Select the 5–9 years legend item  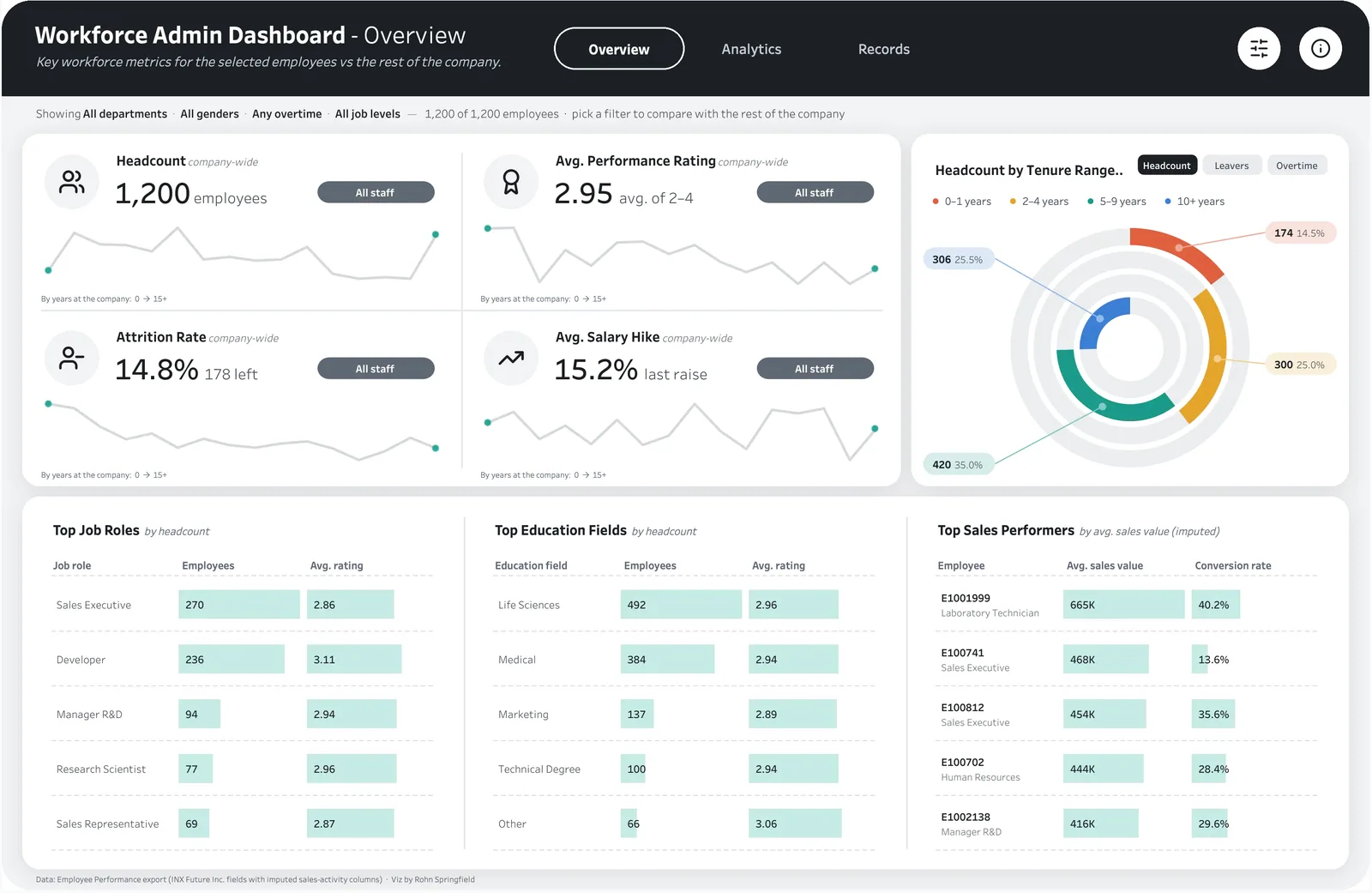coord(1116,202)
